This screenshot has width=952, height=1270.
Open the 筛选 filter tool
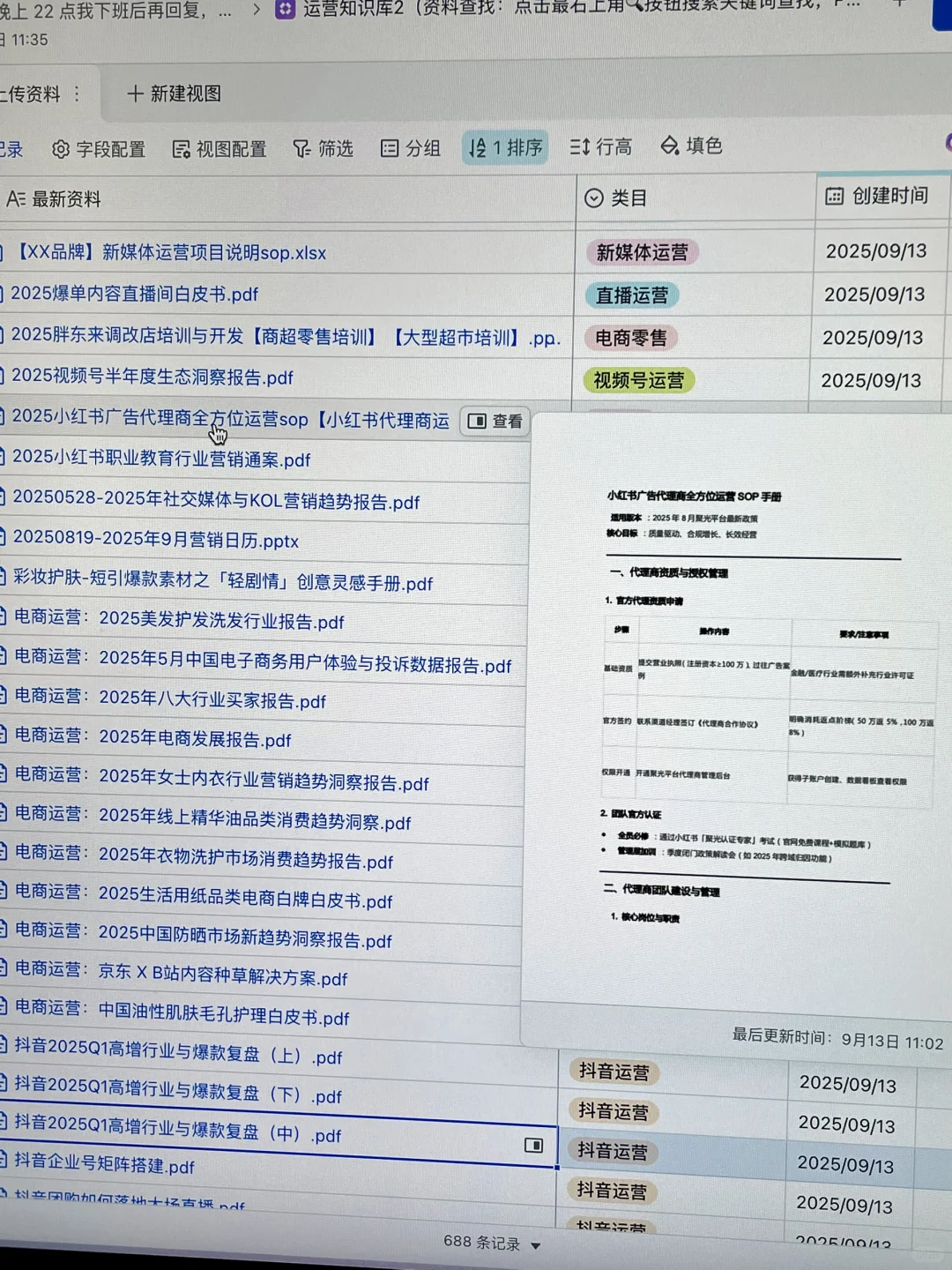[x=323, y=148]
